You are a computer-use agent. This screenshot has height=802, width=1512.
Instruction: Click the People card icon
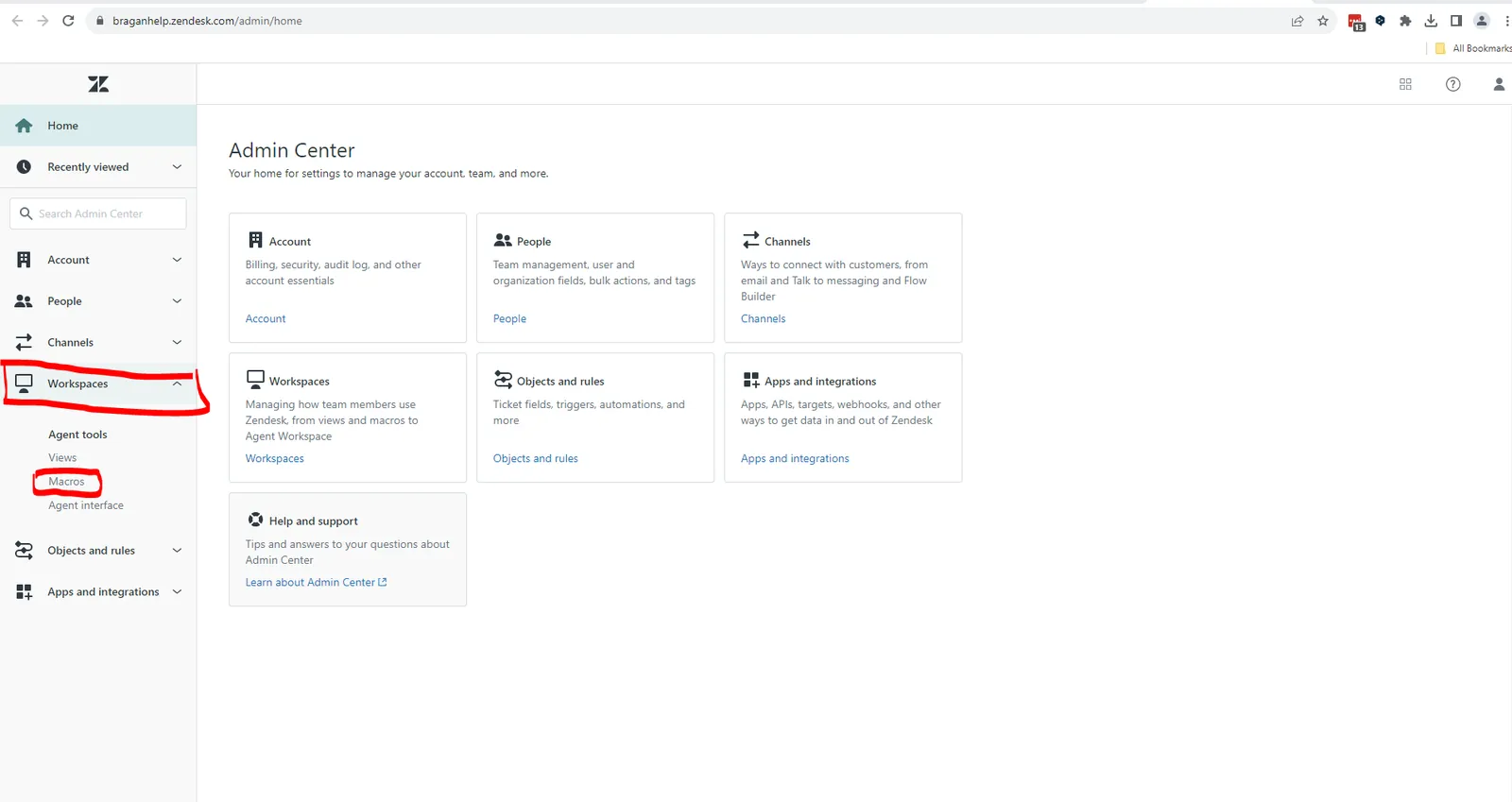(503, 240)
